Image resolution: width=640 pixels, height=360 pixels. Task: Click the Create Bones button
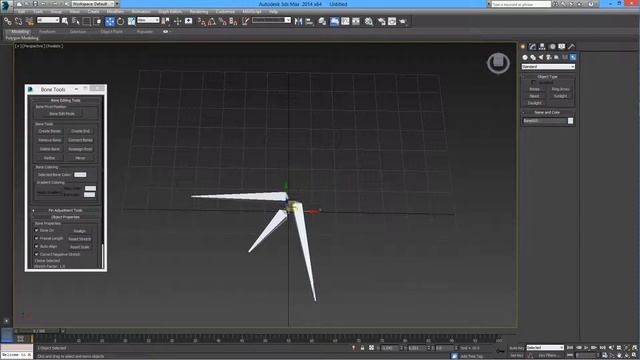click(50, 131)
